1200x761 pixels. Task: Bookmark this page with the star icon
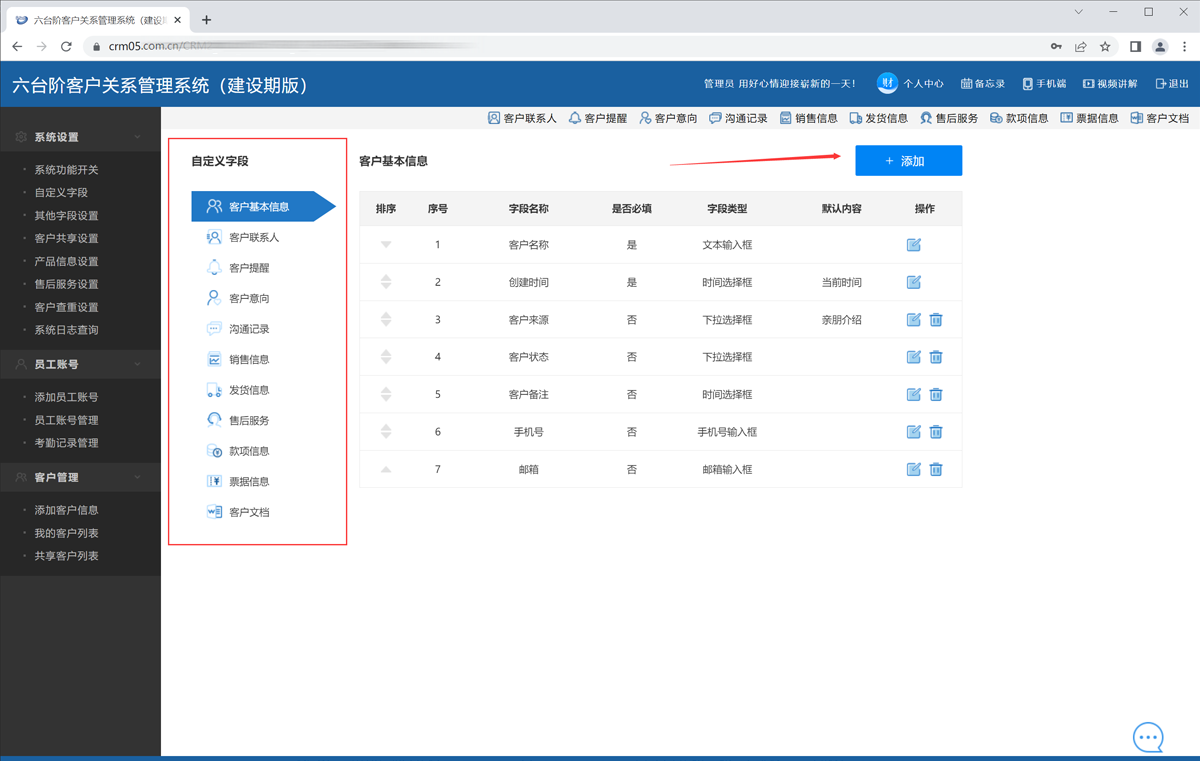tap(1105, 46)
